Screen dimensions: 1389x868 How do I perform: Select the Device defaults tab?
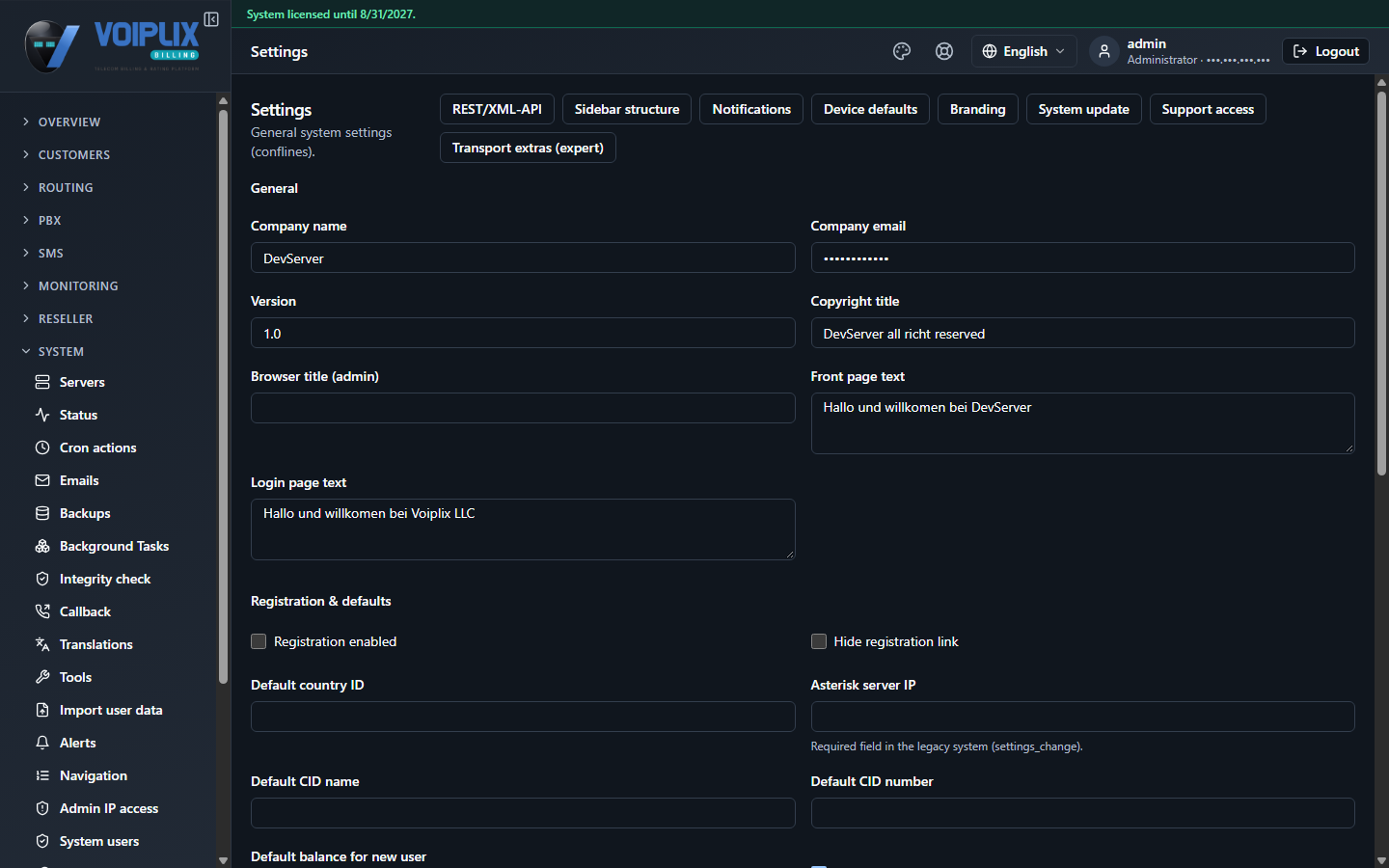(870, 109)
